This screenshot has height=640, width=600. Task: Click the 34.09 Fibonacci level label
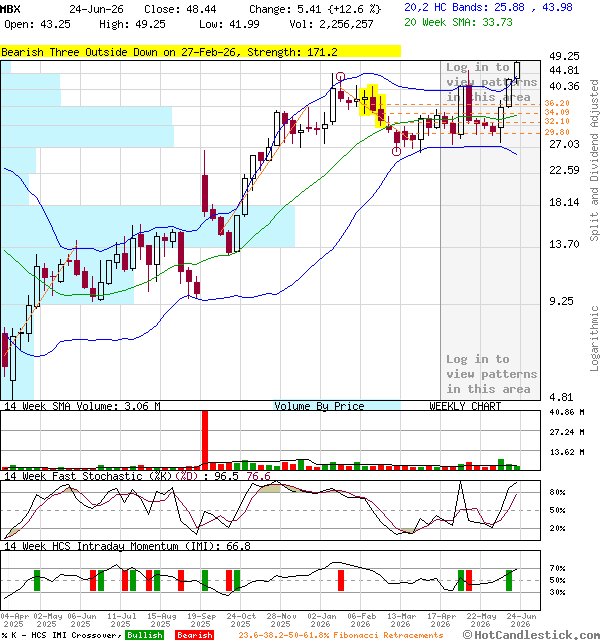(x=557, y=112)
